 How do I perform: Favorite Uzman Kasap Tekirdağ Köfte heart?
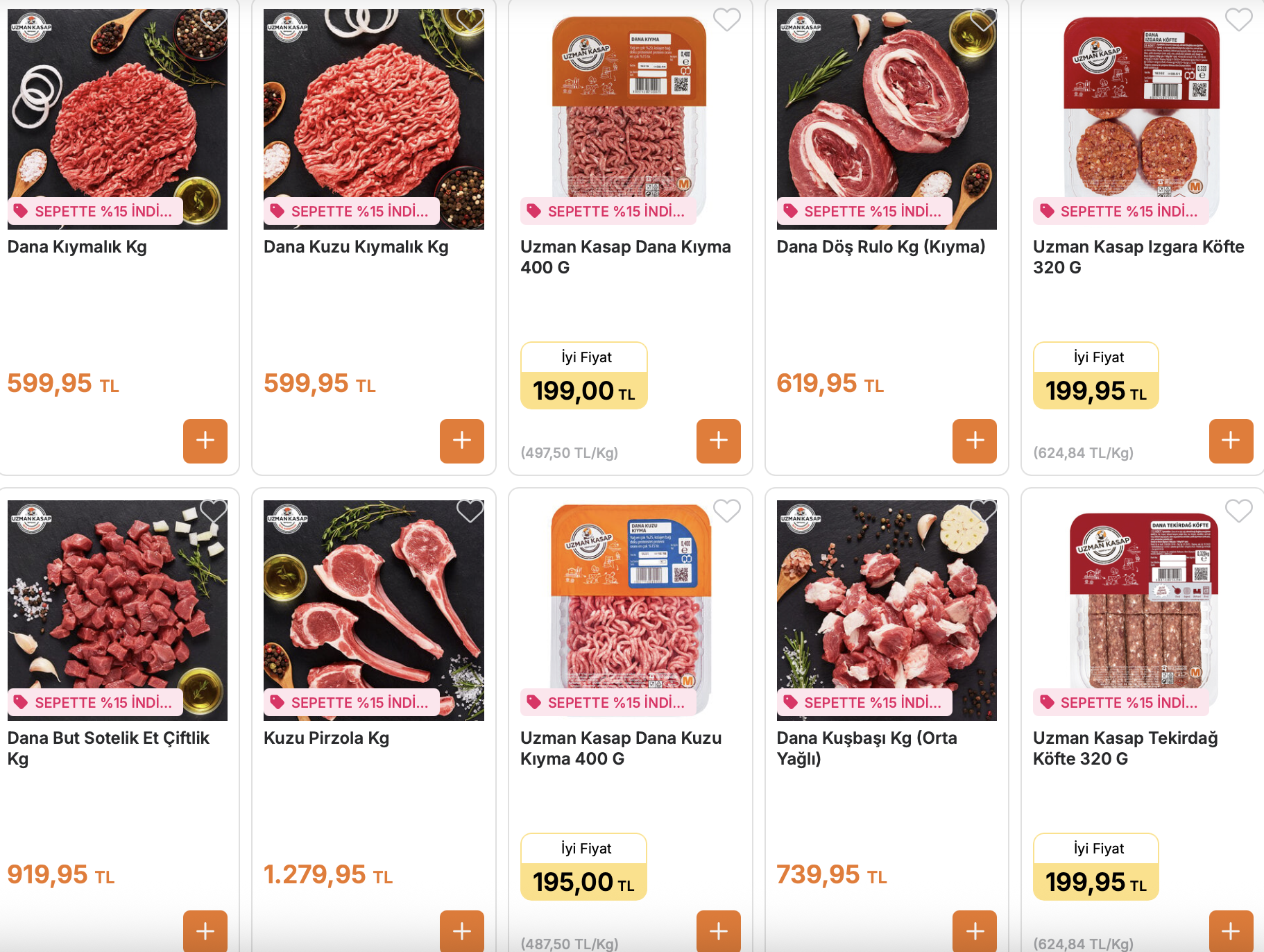[x=1239, y=511]
